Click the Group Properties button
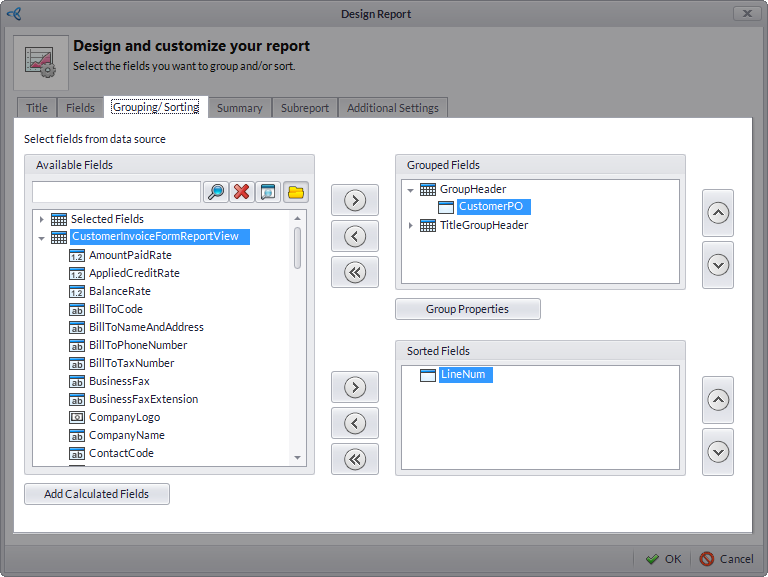 467,310
